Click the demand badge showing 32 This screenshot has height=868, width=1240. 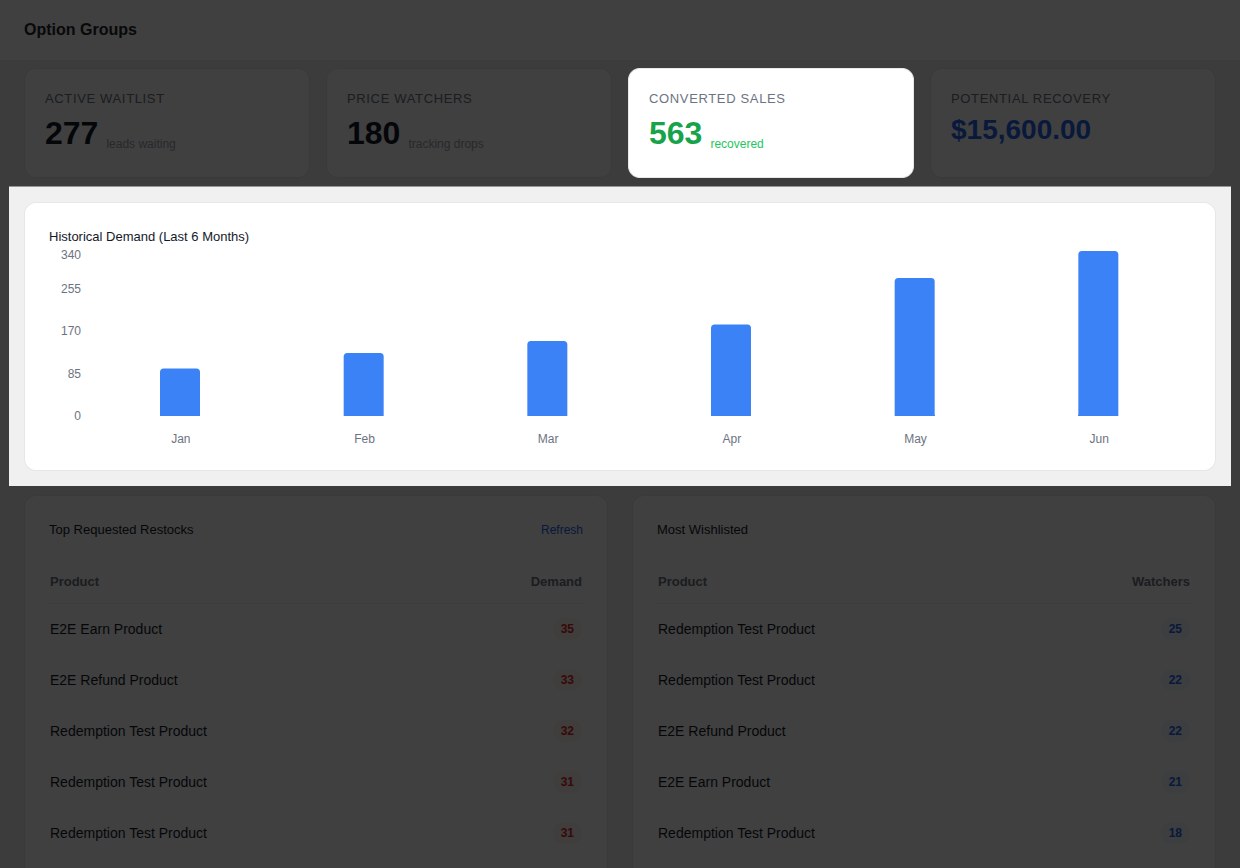pyautogui.click(x=567, y=731)
